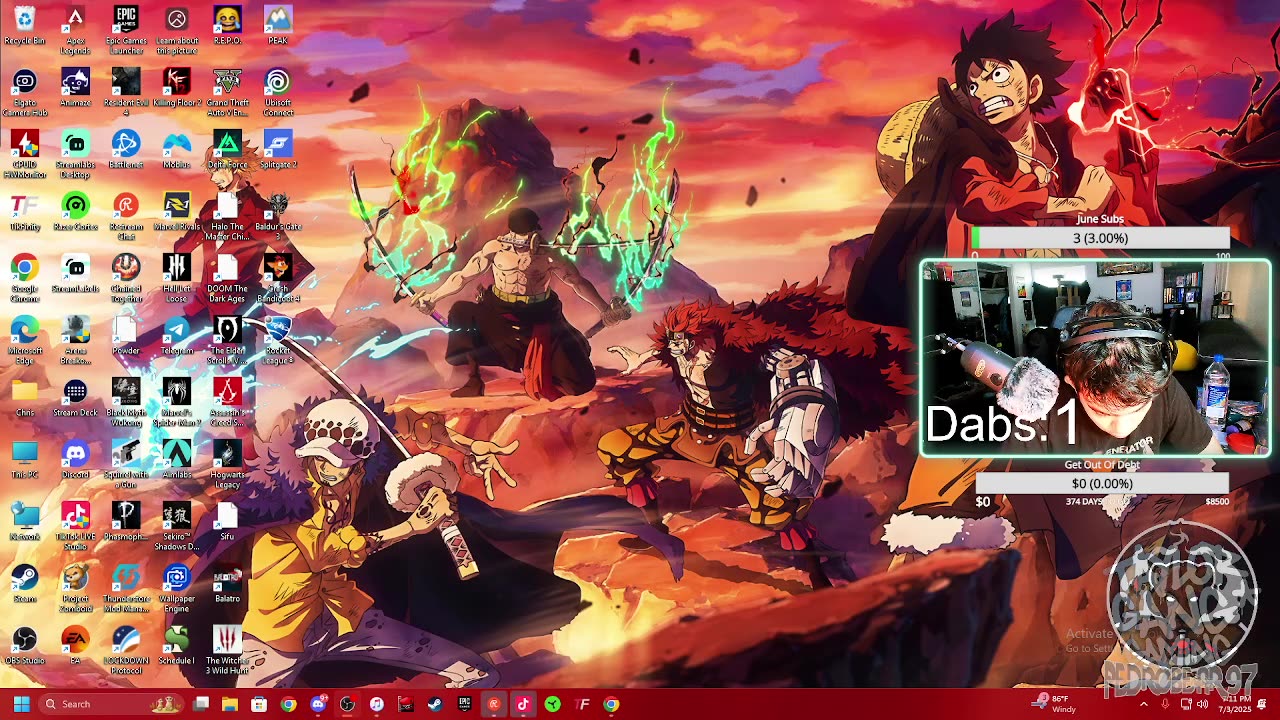
Task: Open Elgato Camera Hub
Action: (24, 92)
